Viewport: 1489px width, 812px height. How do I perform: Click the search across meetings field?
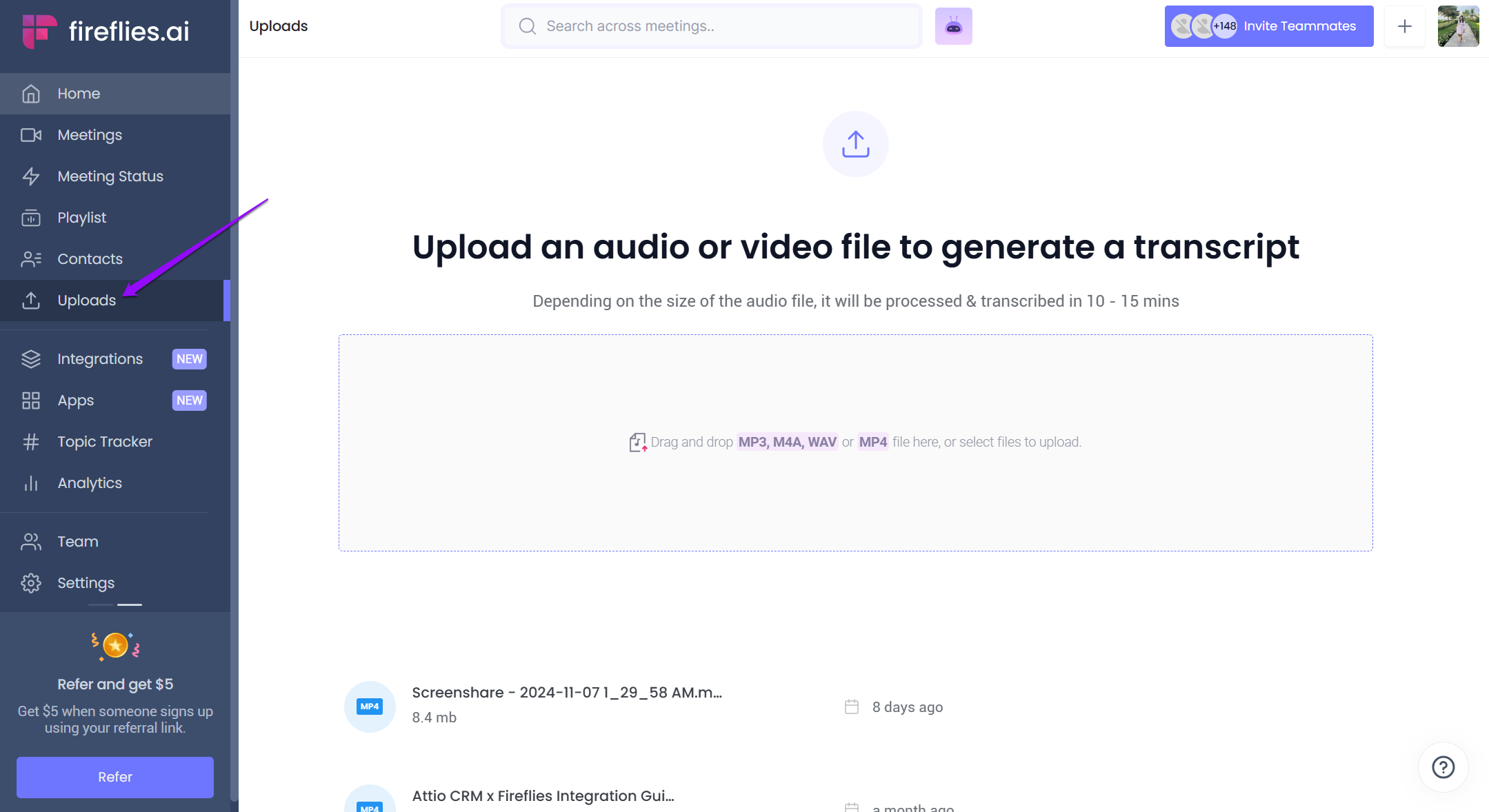click(711, 26)
